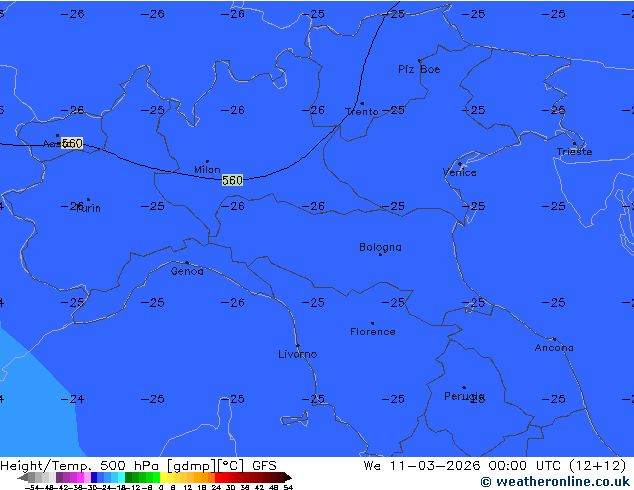Screen dimensions: 634x490
Task: Click the Perugia city label
Action: 464,396
